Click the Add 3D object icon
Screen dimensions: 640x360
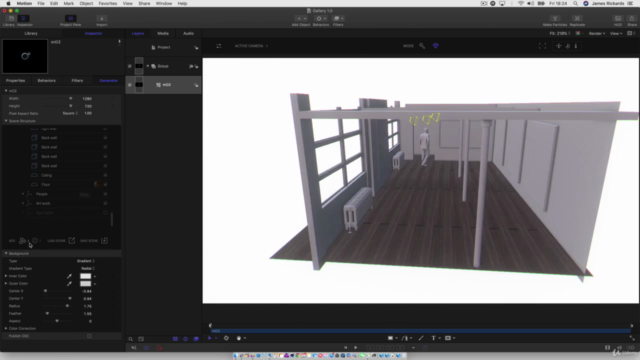pyautogui.click(x=23, y=240)
